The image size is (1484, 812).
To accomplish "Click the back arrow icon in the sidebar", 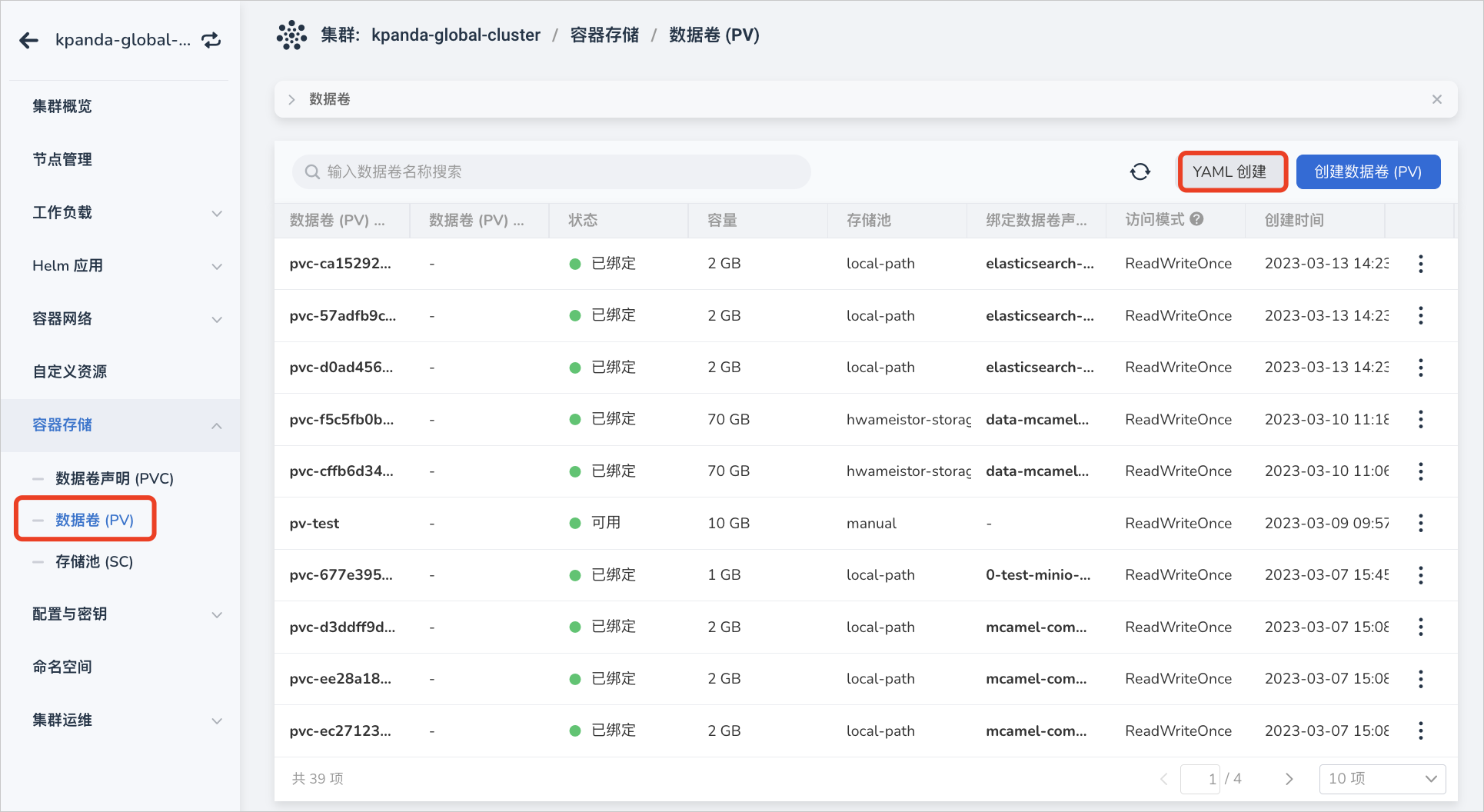I will click(x=29, y=40).
